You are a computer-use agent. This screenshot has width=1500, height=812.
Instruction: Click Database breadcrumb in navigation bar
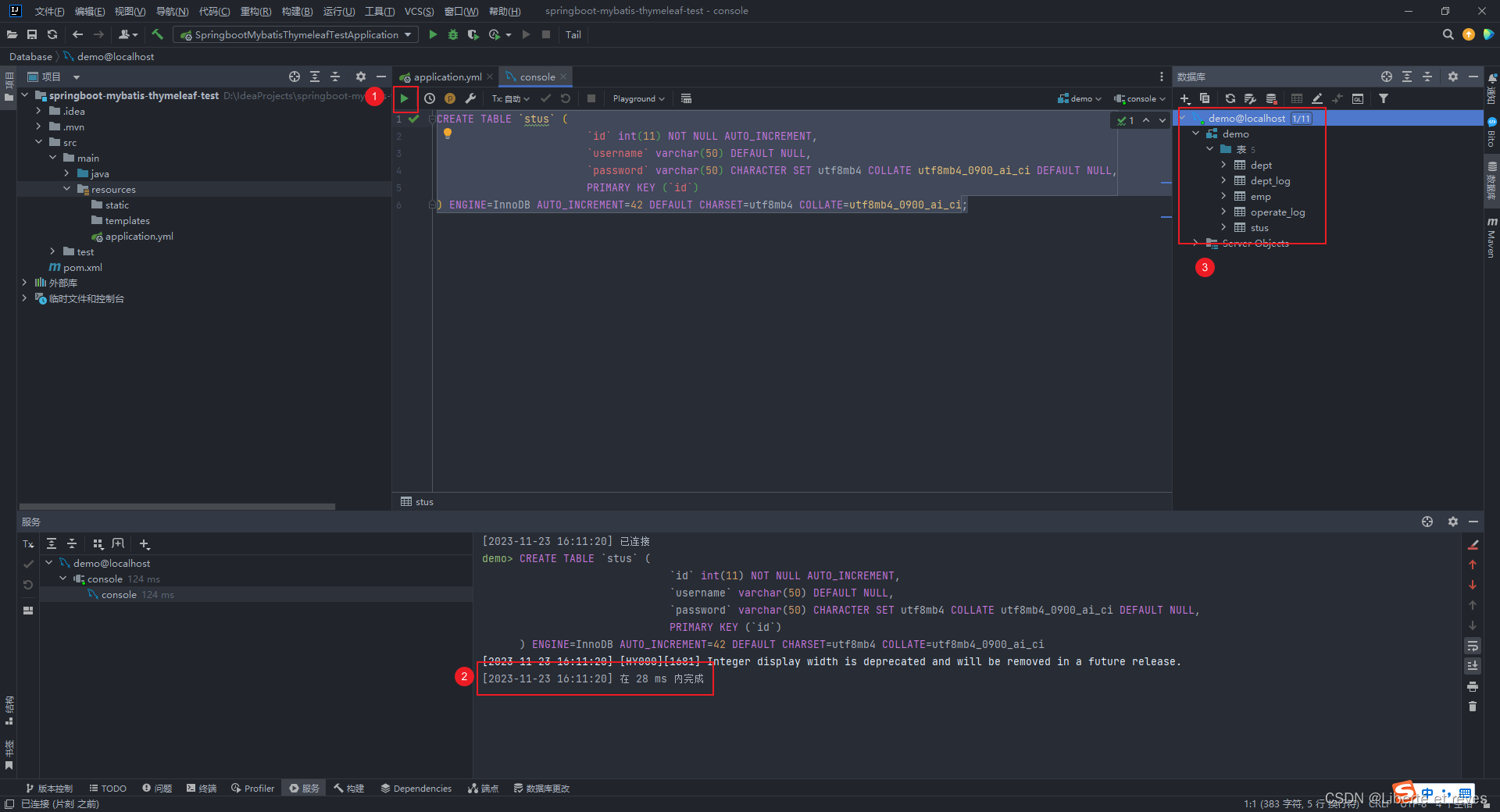(x=30, y=56)
